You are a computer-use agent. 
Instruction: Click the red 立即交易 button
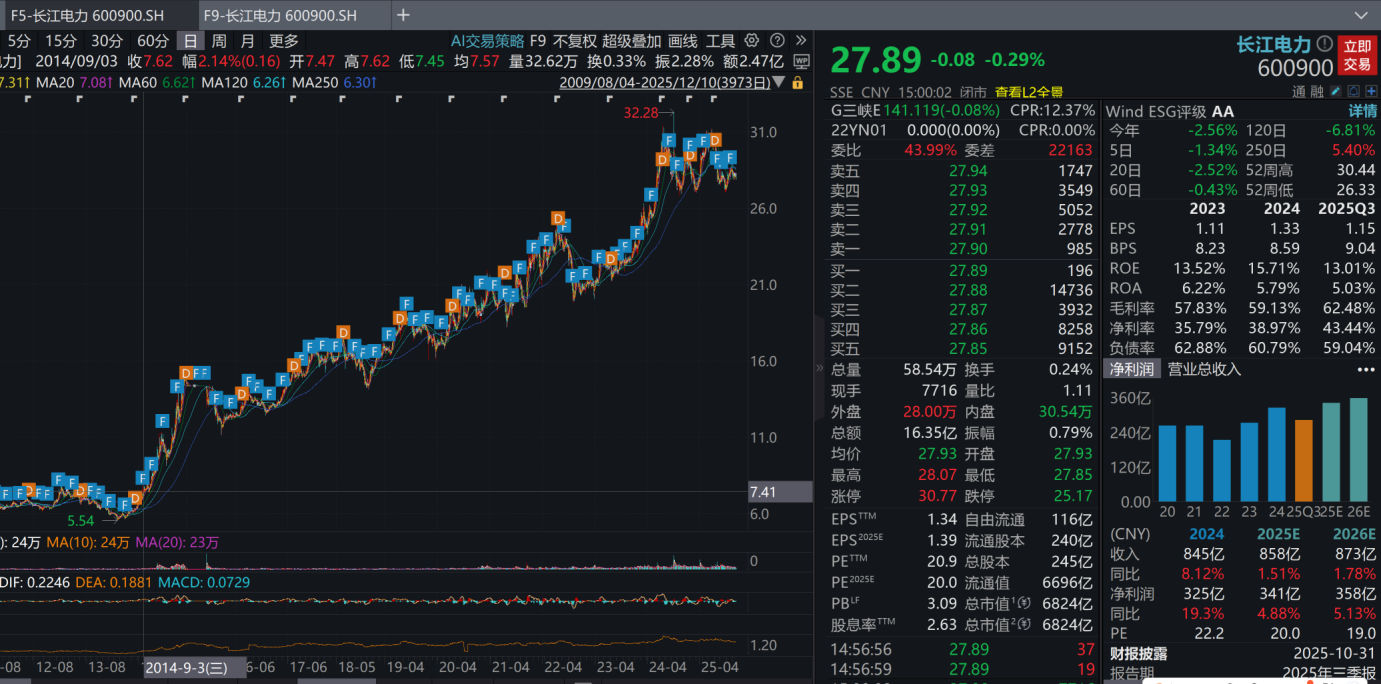pos(1357,55)
